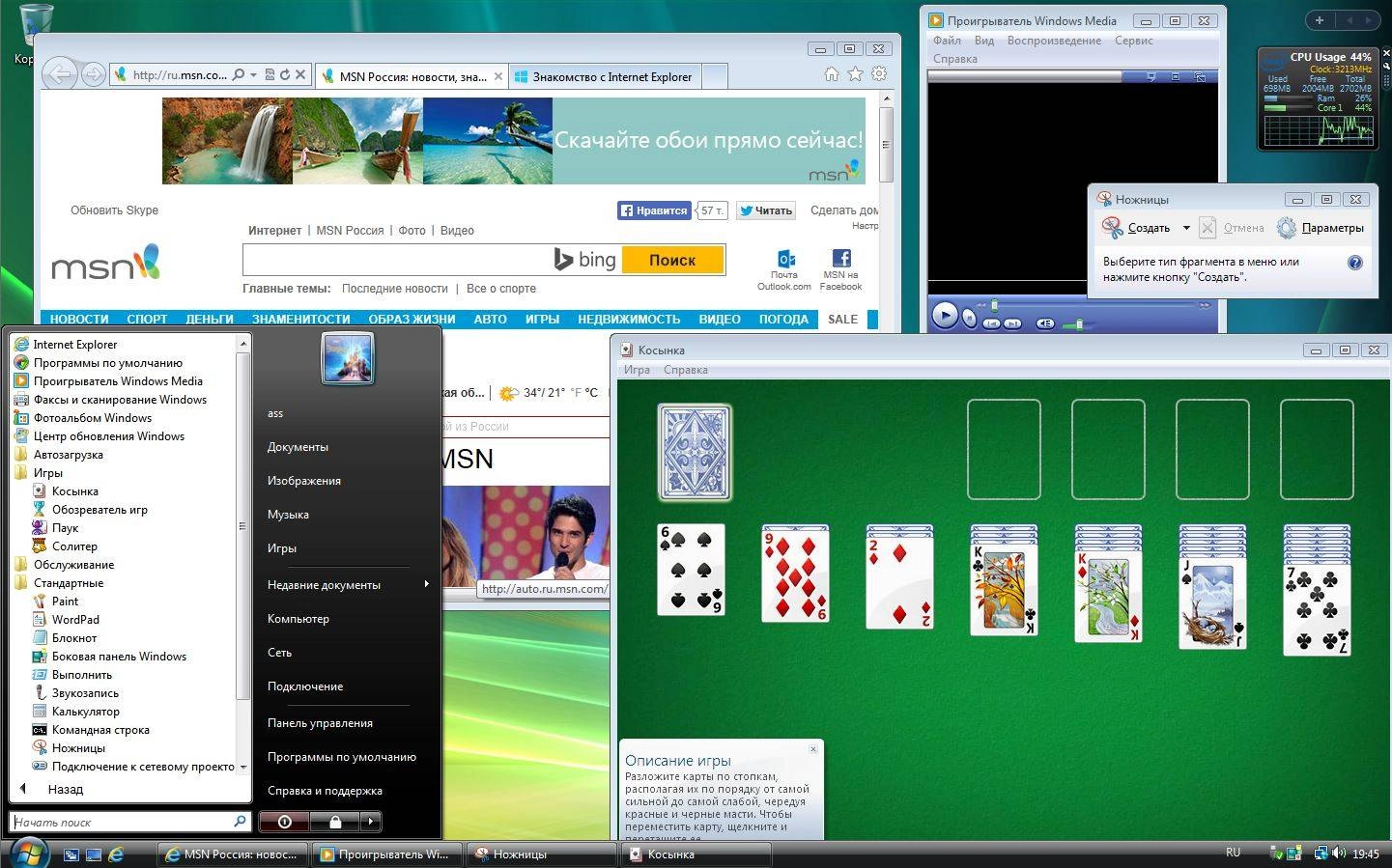Switch to the Знакомство с Internet Explorer tab
The image size is (1392, 868).
604,76
